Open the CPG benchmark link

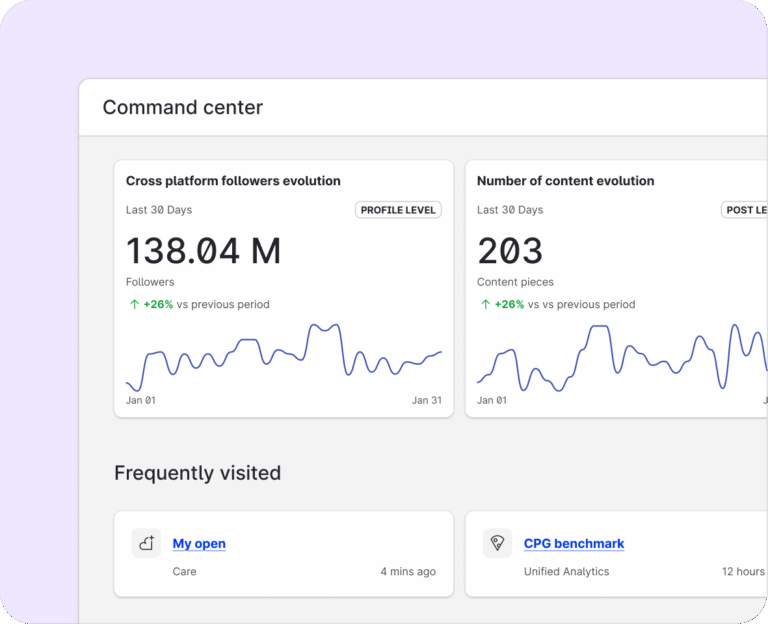[x=573, y=544]
